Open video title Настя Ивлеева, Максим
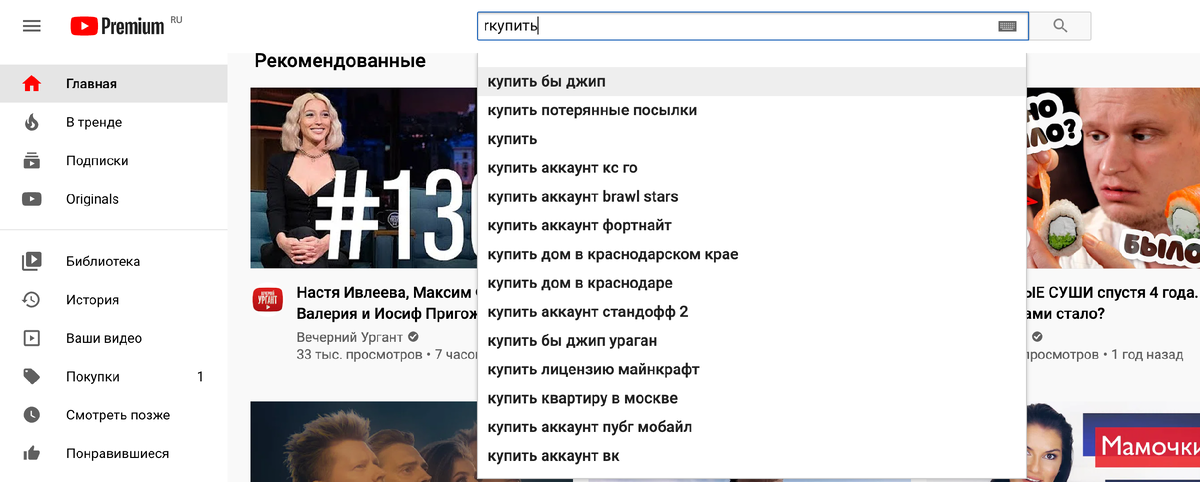This screenshot has width=1200, height=482. click(x=386, y=304)
